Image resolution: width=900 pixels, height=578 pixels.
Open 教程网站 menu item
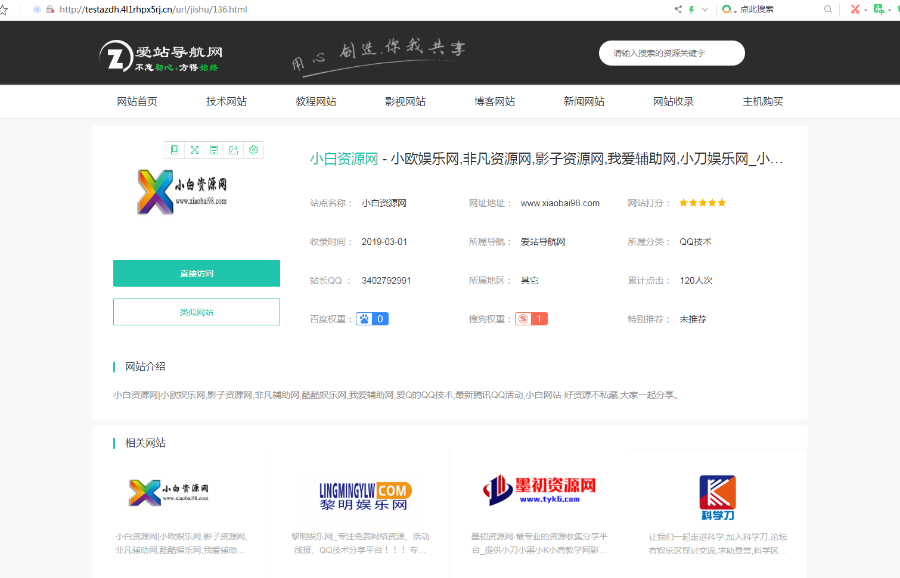(316, 102)
